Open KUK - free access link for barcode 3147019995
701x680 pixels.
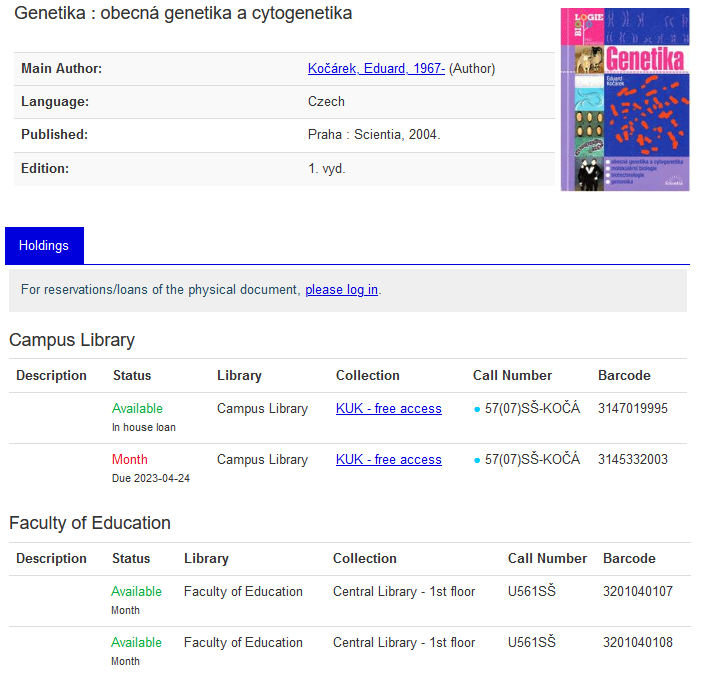[389, 408]
